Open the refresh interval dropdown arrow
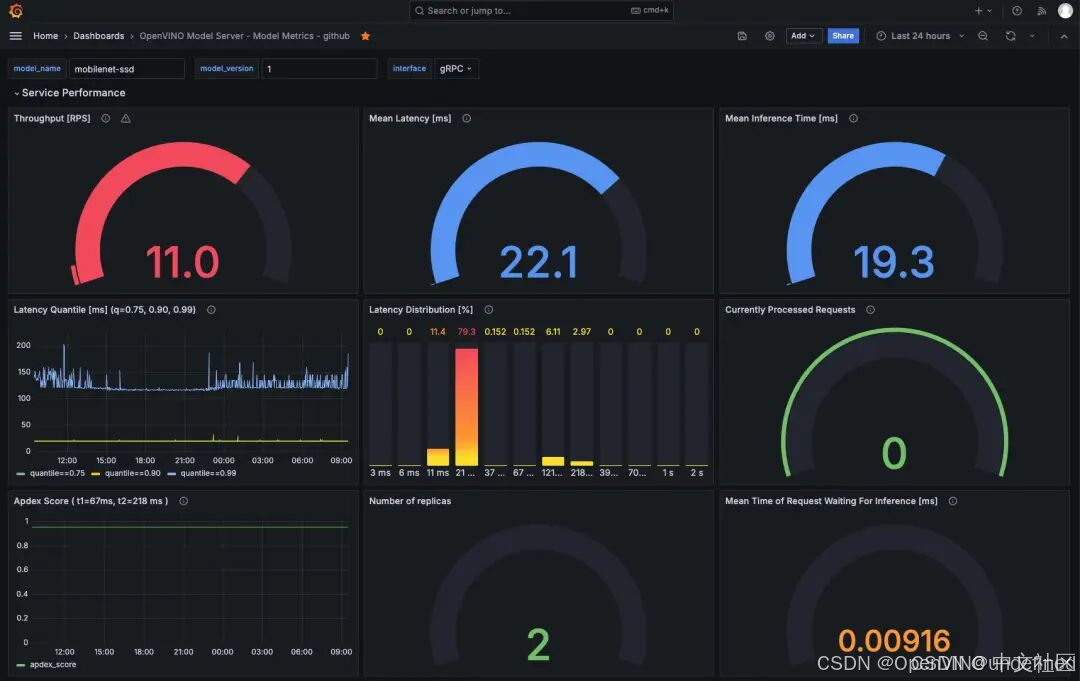The height and width of the screenshot is (681, 1080). [1032, 36]
